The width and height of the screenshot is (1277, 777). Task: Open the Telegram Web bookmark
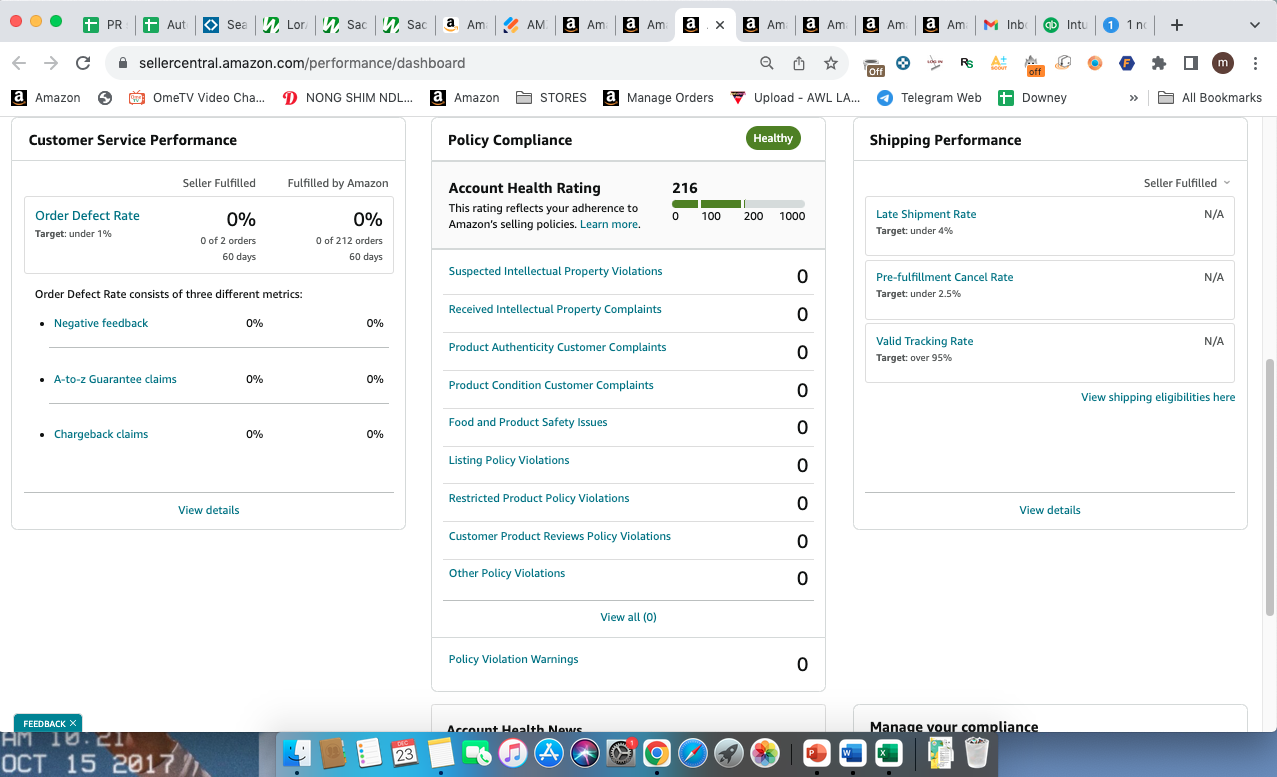929,98
